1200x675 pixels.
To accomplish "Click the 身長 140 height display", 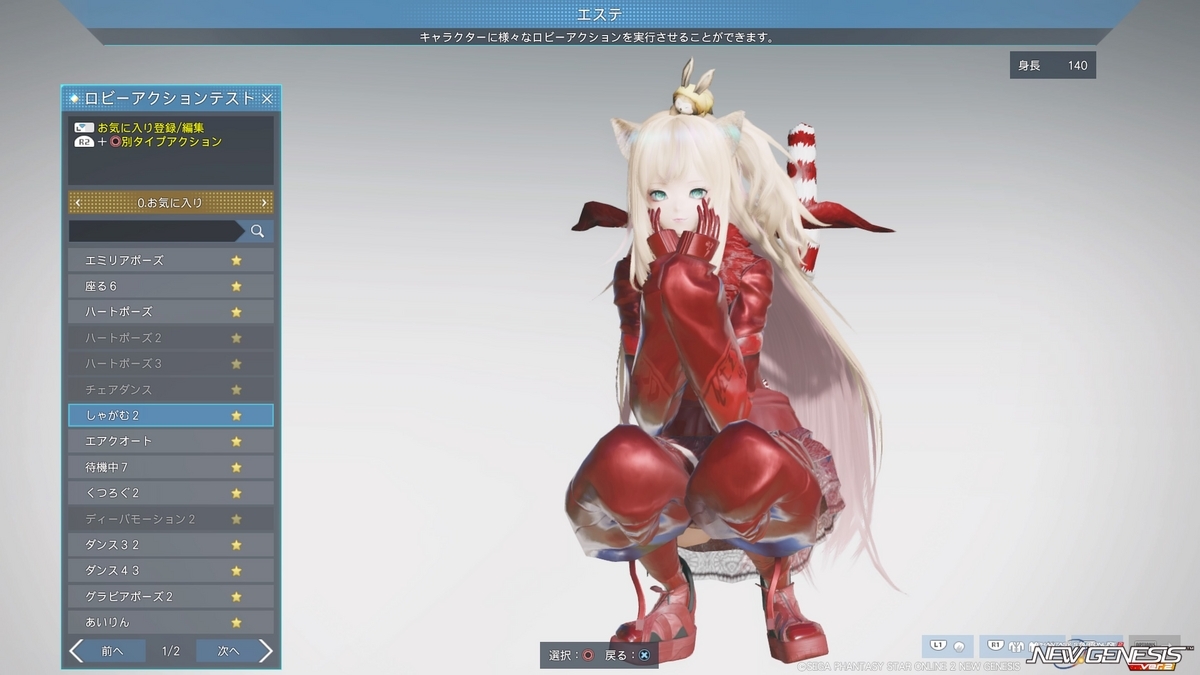I will click(x=1053, y=66).
